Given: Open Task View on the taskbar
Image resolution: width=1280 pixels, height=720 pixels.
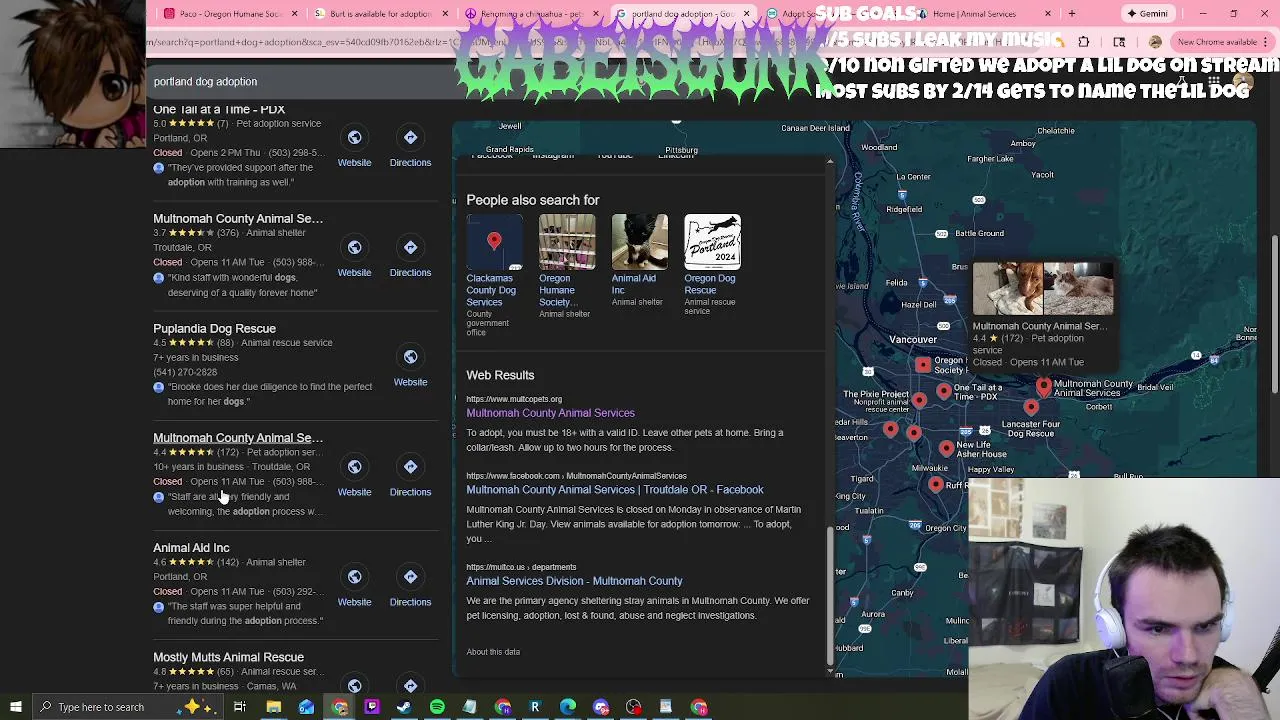Looking at the screenshot, I should (240, 707).
